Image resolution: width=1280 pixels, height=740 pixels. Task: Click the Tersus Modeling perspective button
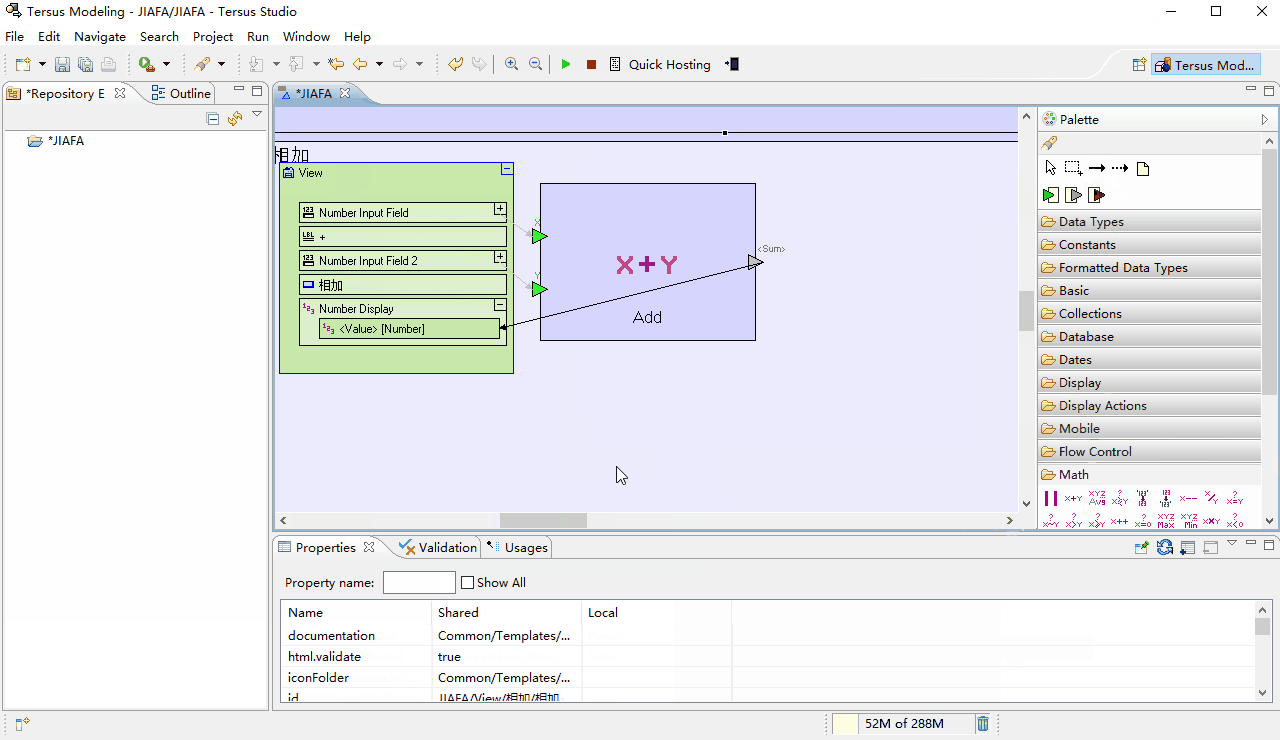point(1205,65)
